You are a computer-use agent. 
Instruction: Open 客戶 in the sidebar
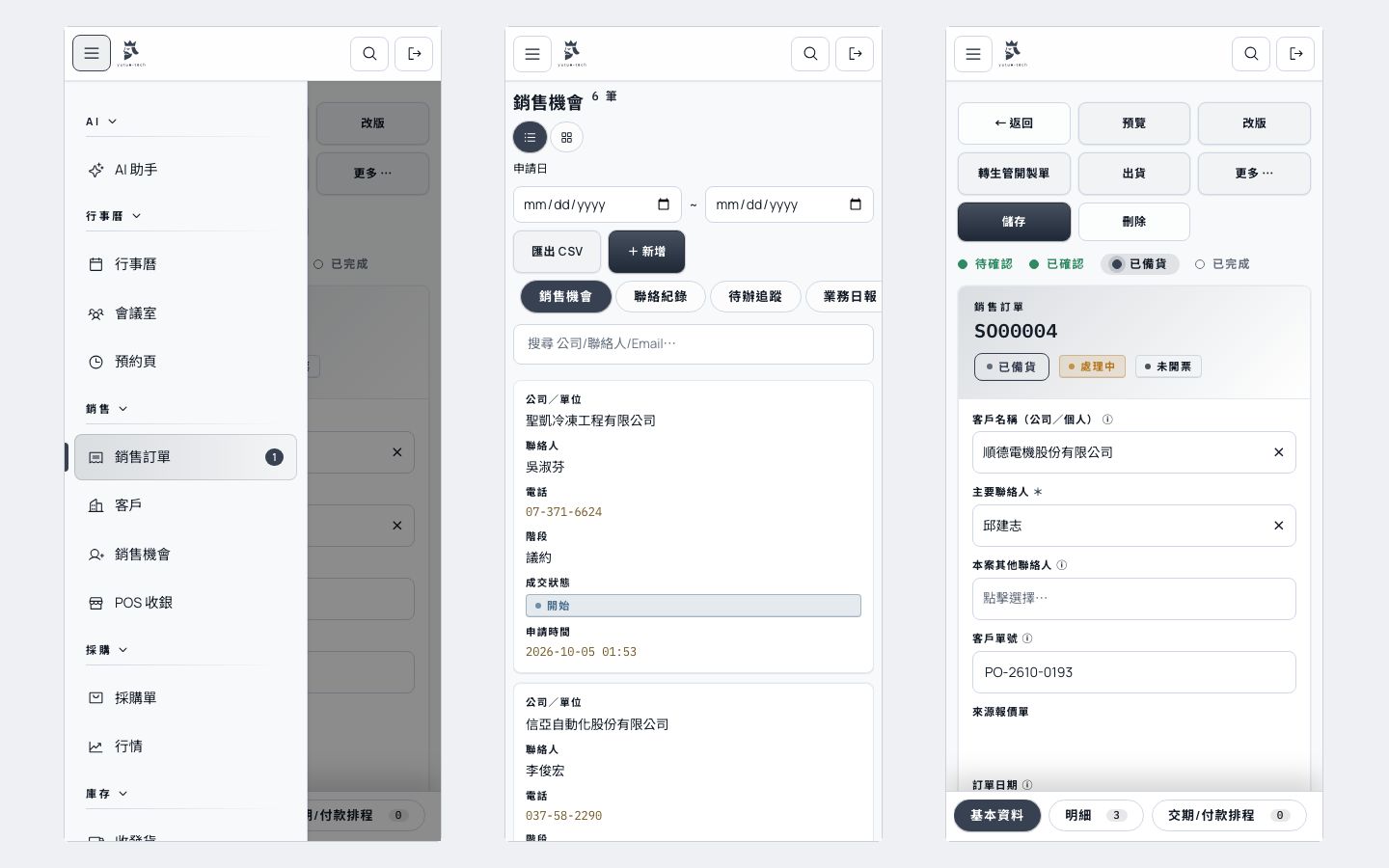point(185,505)
